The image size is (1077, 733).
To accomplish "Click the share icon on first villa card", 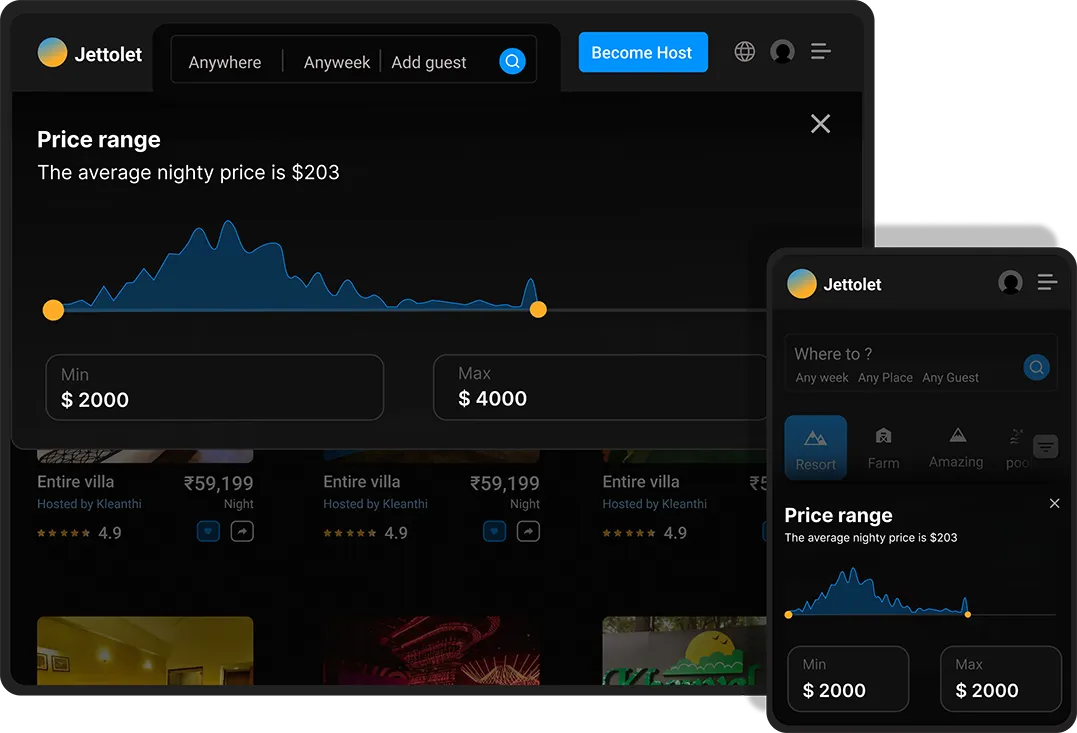I will pos(242,532).
